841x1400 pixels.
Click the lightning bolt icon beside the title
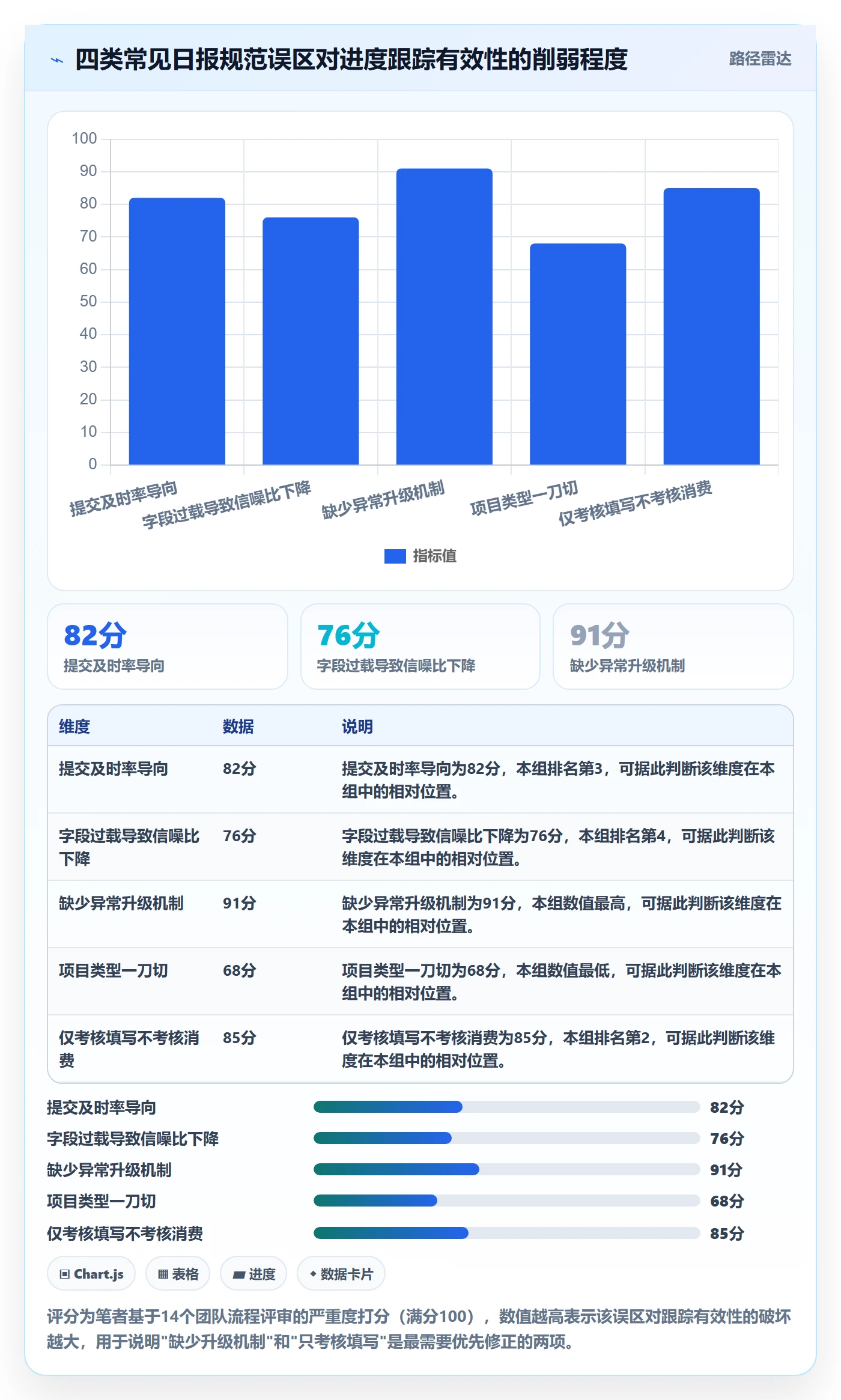click(57, 60)
